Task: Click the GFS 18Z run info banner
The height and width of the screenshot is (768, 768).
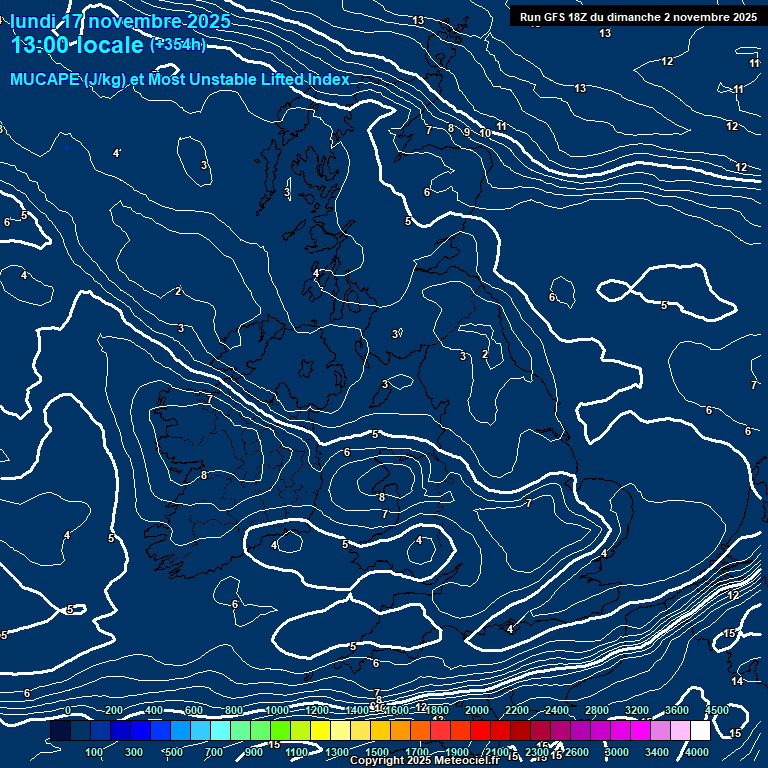Action: pyautogui.click(x=638, y=17)
